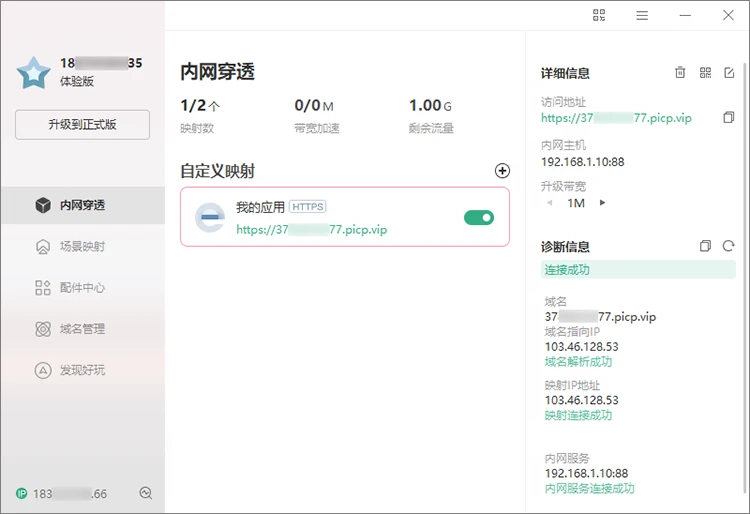Click the 内网主机 value 192.168.1.10:88
The image size is (750, 514).
click(x=583, y=162)
